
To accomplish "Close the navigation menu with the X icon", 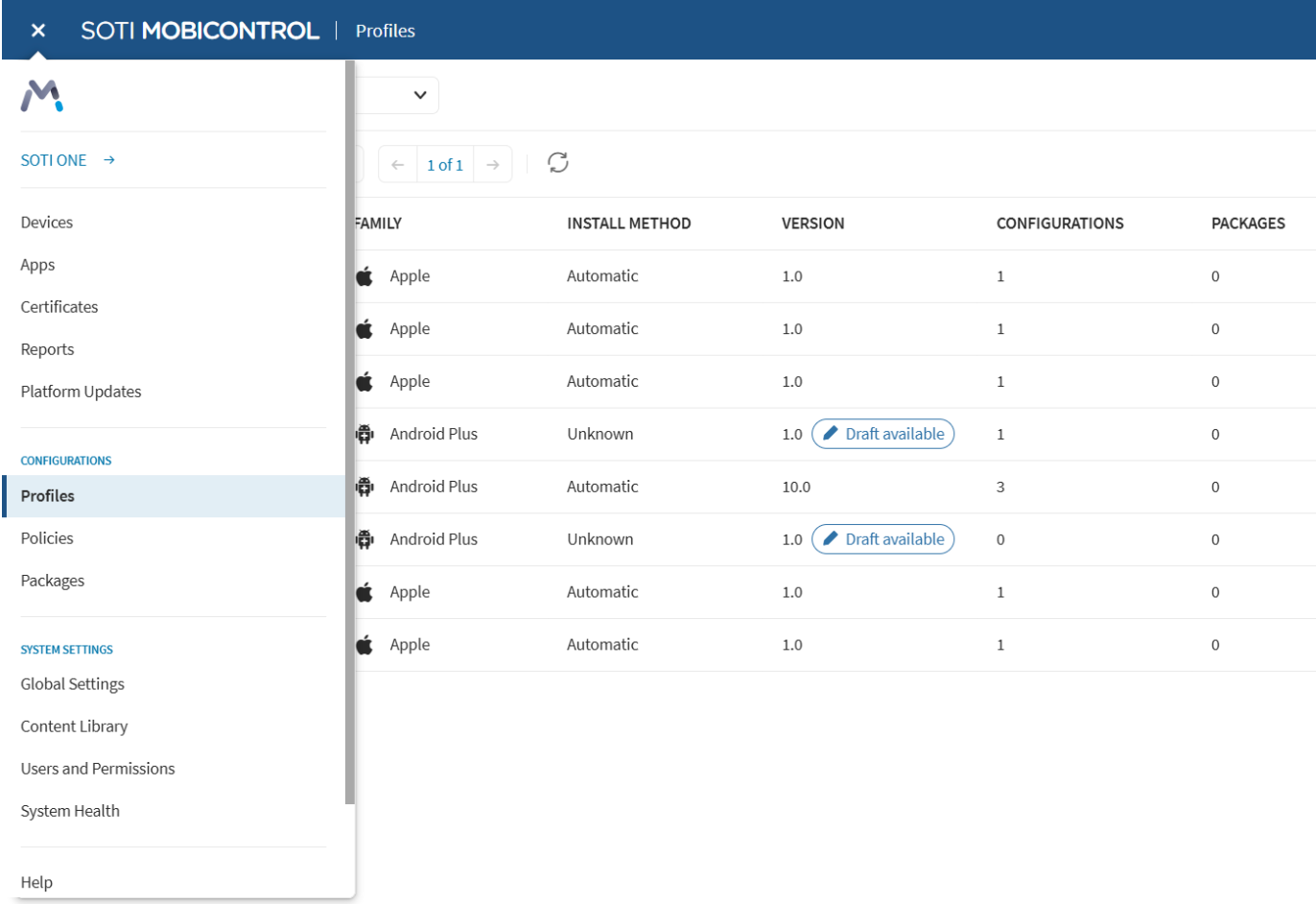I will [x=38, y=31].
